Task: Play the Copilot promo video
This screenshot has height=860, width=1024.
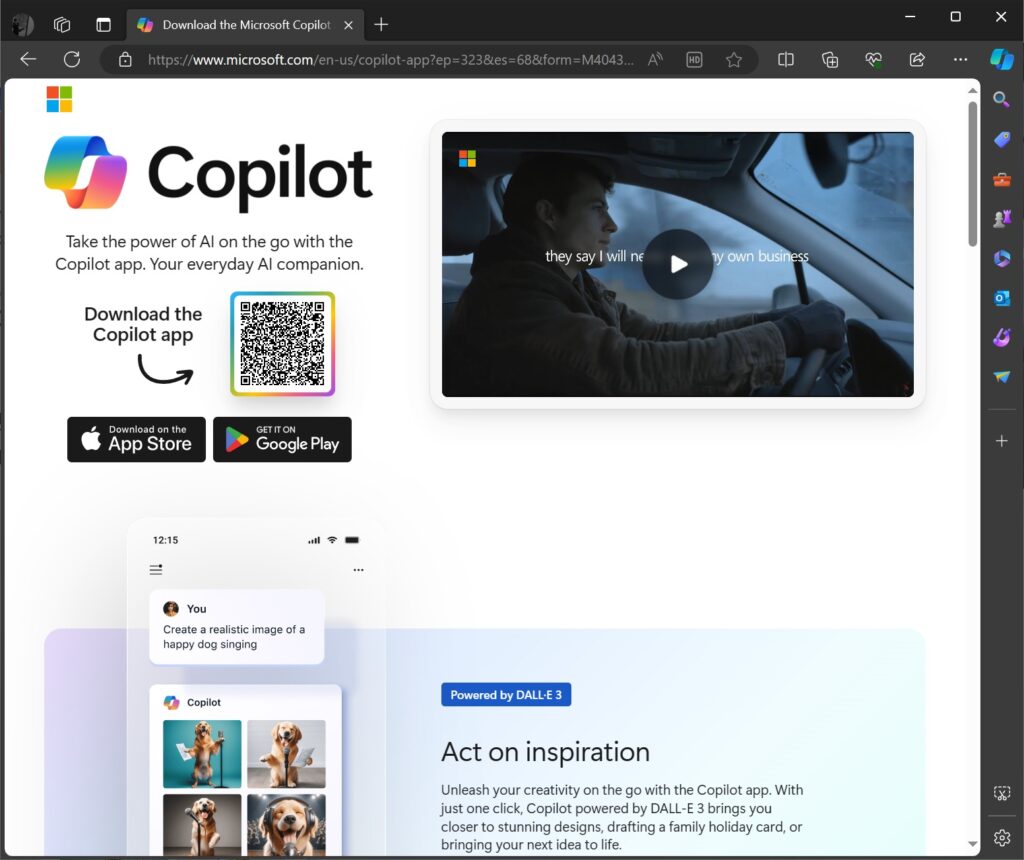Action: coord(678,264)
